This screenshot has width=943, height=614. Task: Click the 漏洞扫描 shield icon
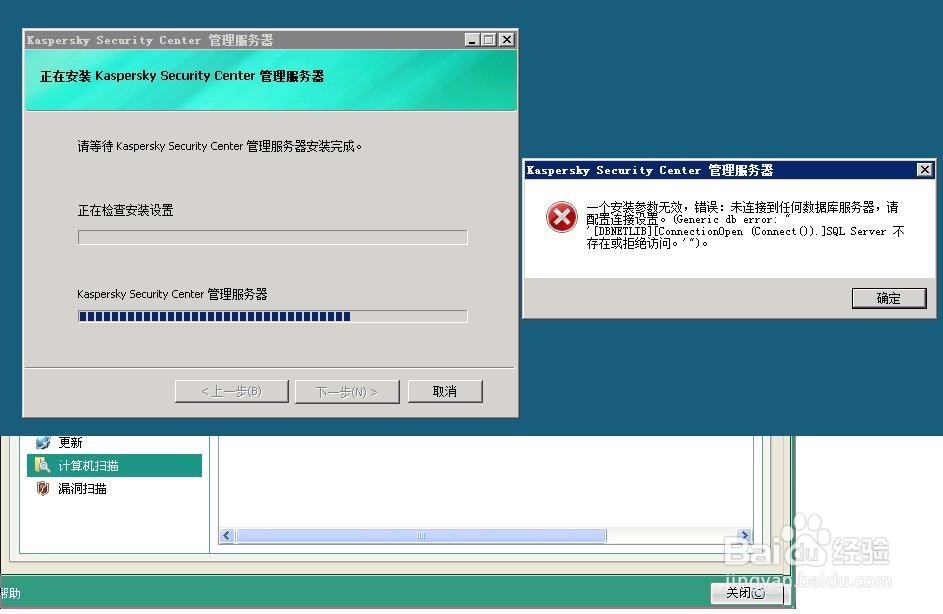pyautogui.click(x=43, y=488)
